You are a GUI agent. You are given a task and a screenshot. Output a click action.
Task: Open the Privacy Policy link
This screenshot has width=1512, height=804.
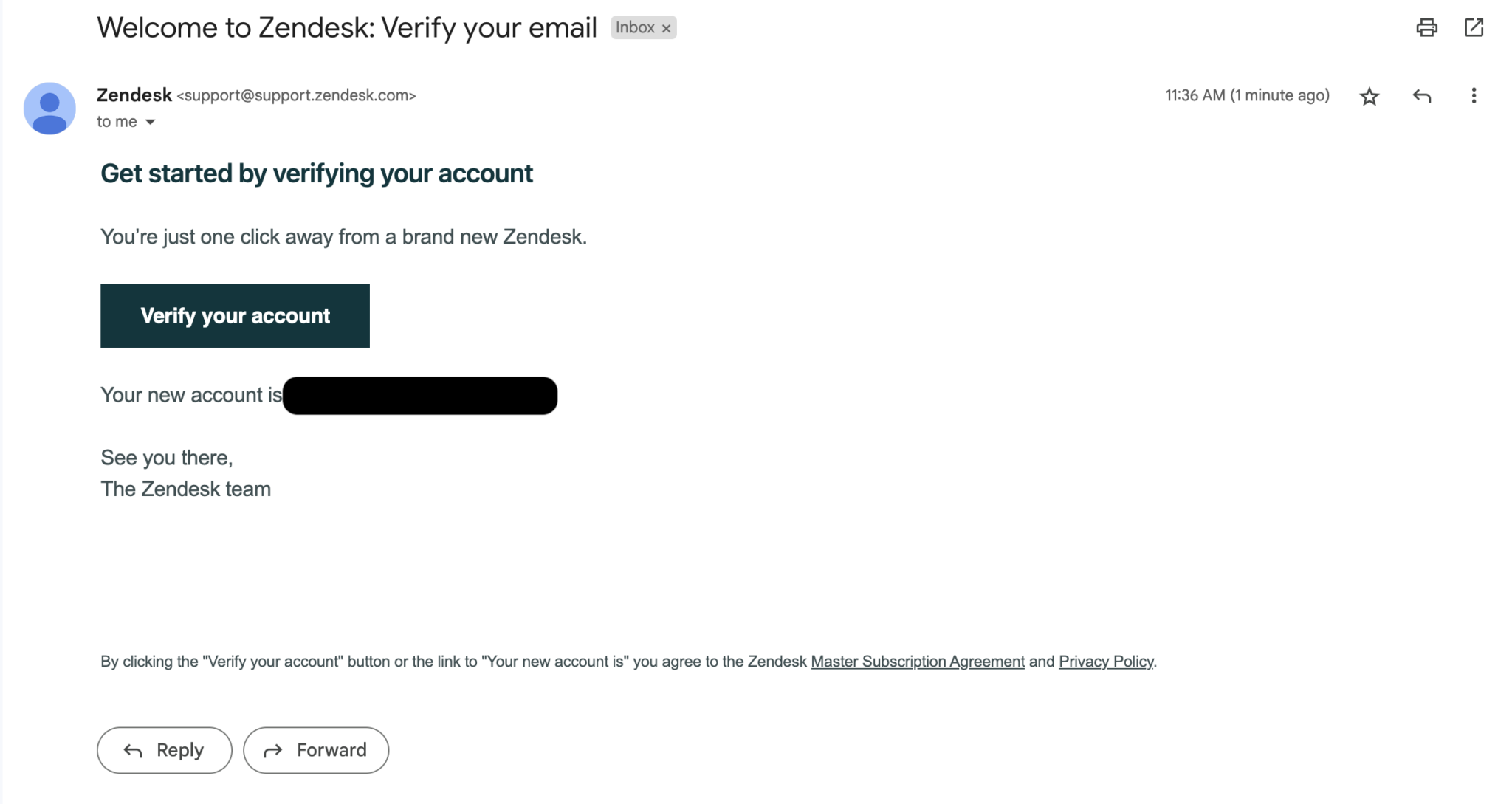[x=1106, y=662]
